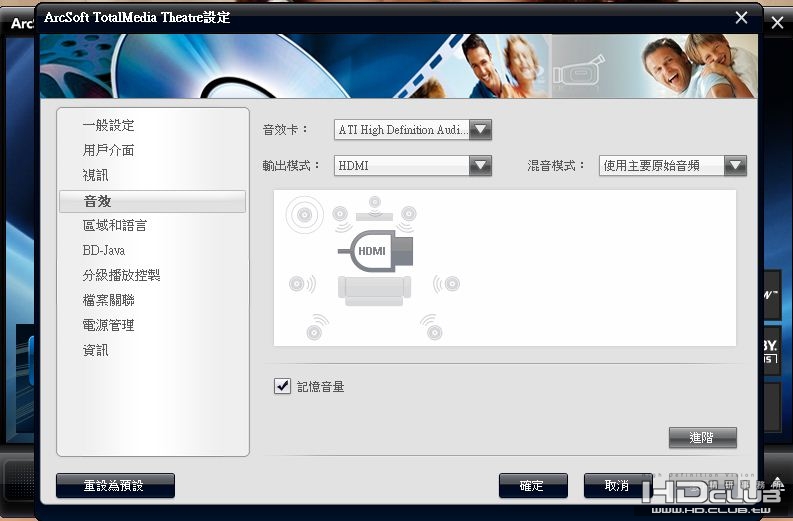Viewport: 793px width, 521px height.
Task: Click the HDMI connector icon in diagram
Action: click(376, 250)
